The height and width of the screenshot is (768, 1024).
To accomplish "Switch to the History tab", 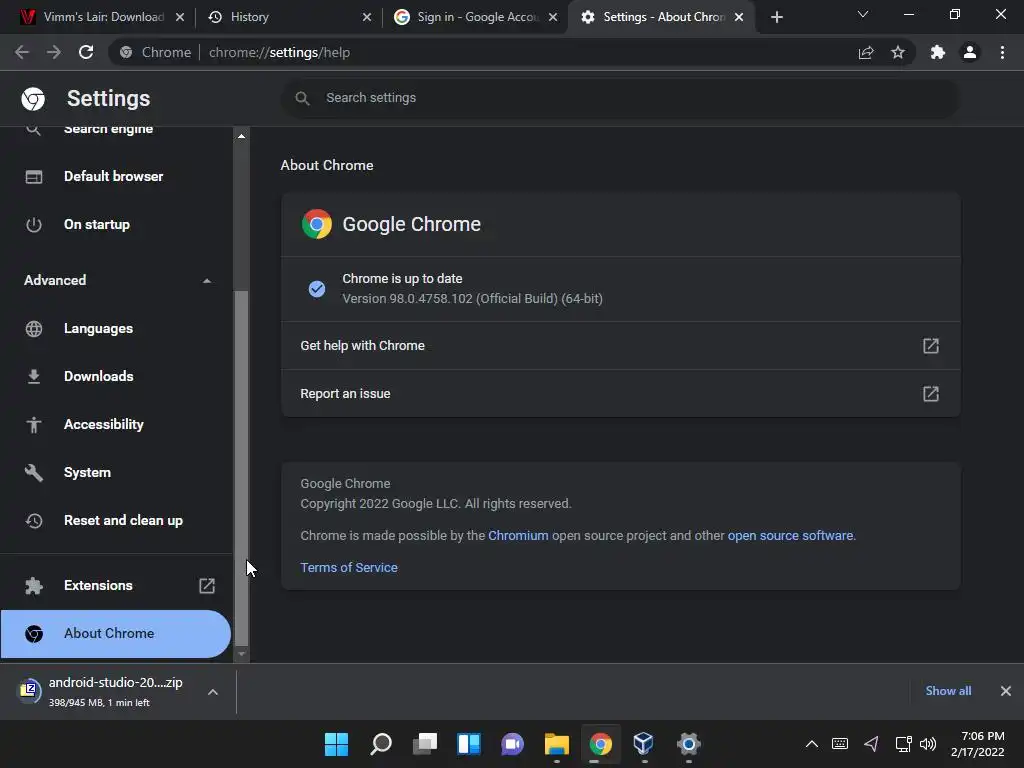I will [x=289, y=17].
